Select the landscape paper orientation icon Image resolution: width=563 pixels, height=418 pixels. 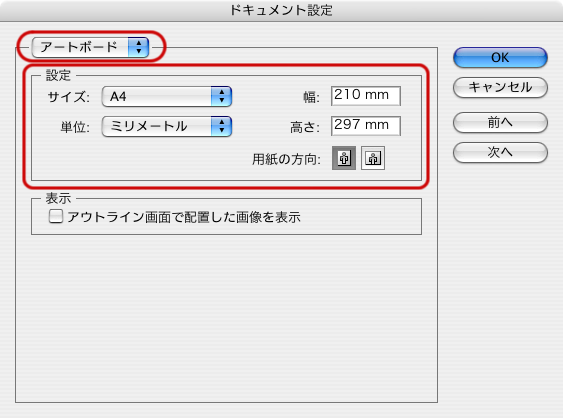tap(373, 158)
